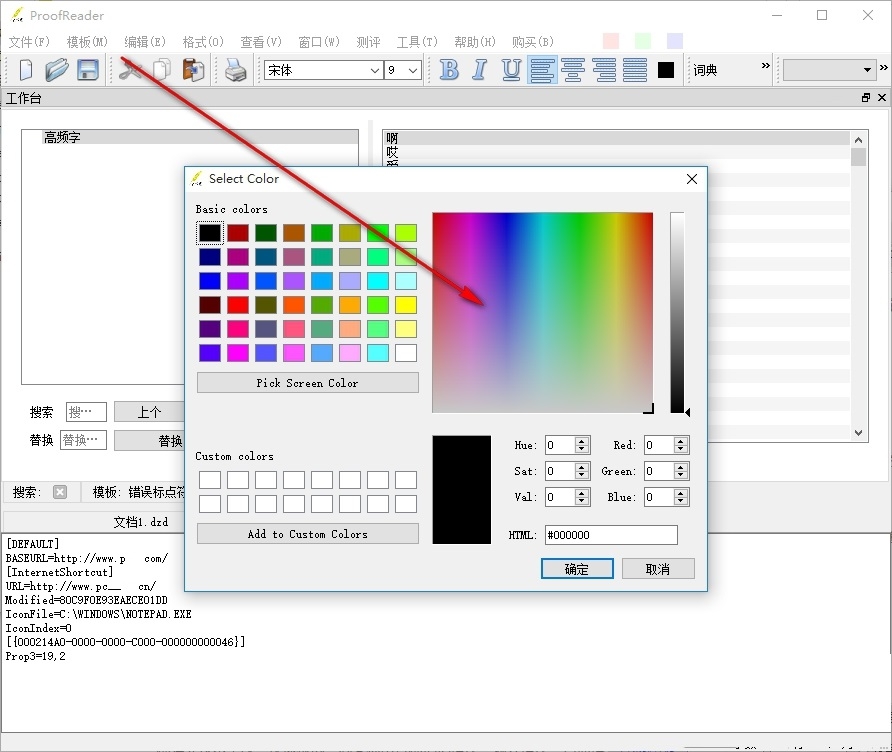Toggle Underline text formatting

tap(511, 70)
